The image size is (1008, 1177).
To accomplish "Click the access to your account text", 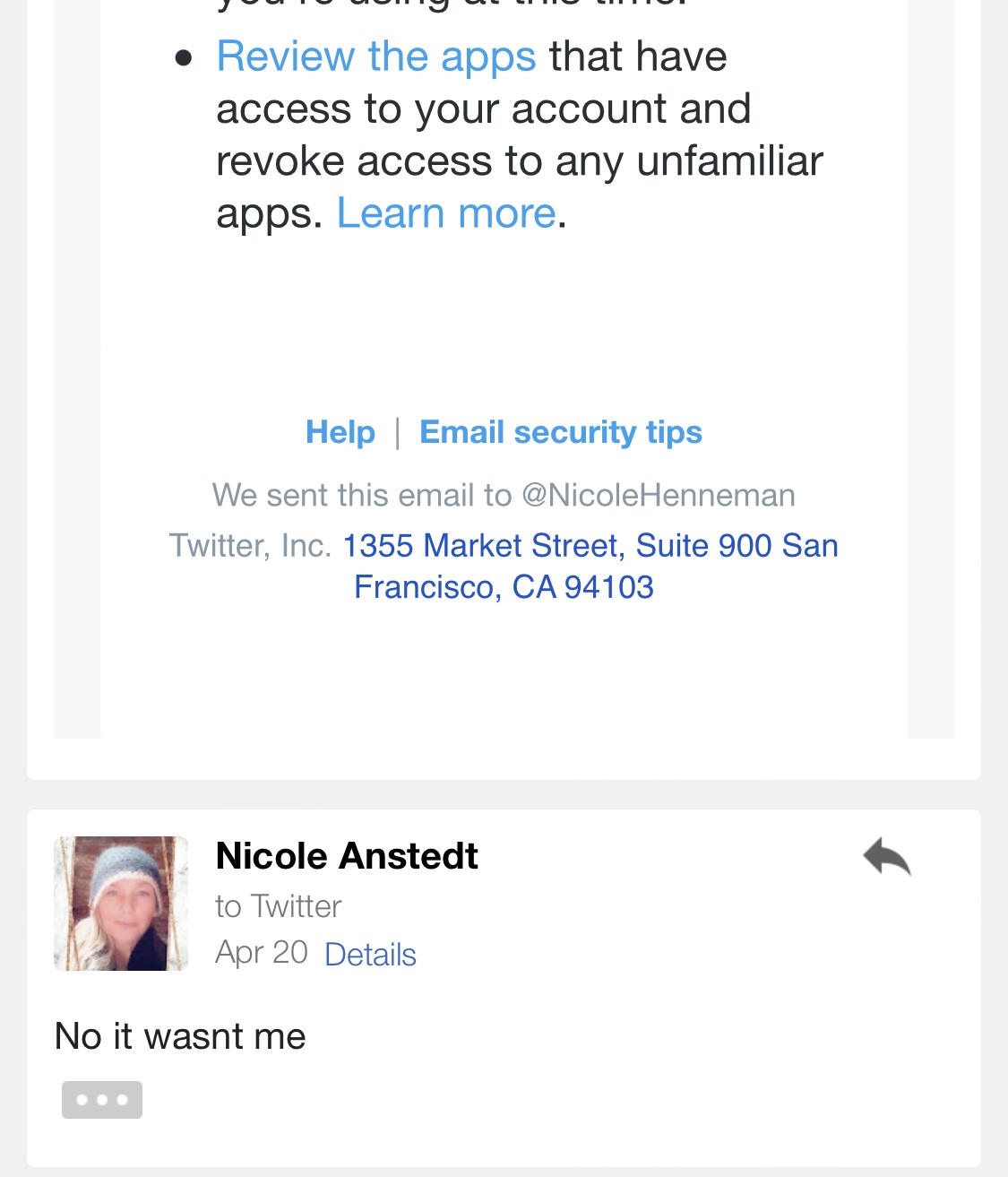I will click(483, 109).
